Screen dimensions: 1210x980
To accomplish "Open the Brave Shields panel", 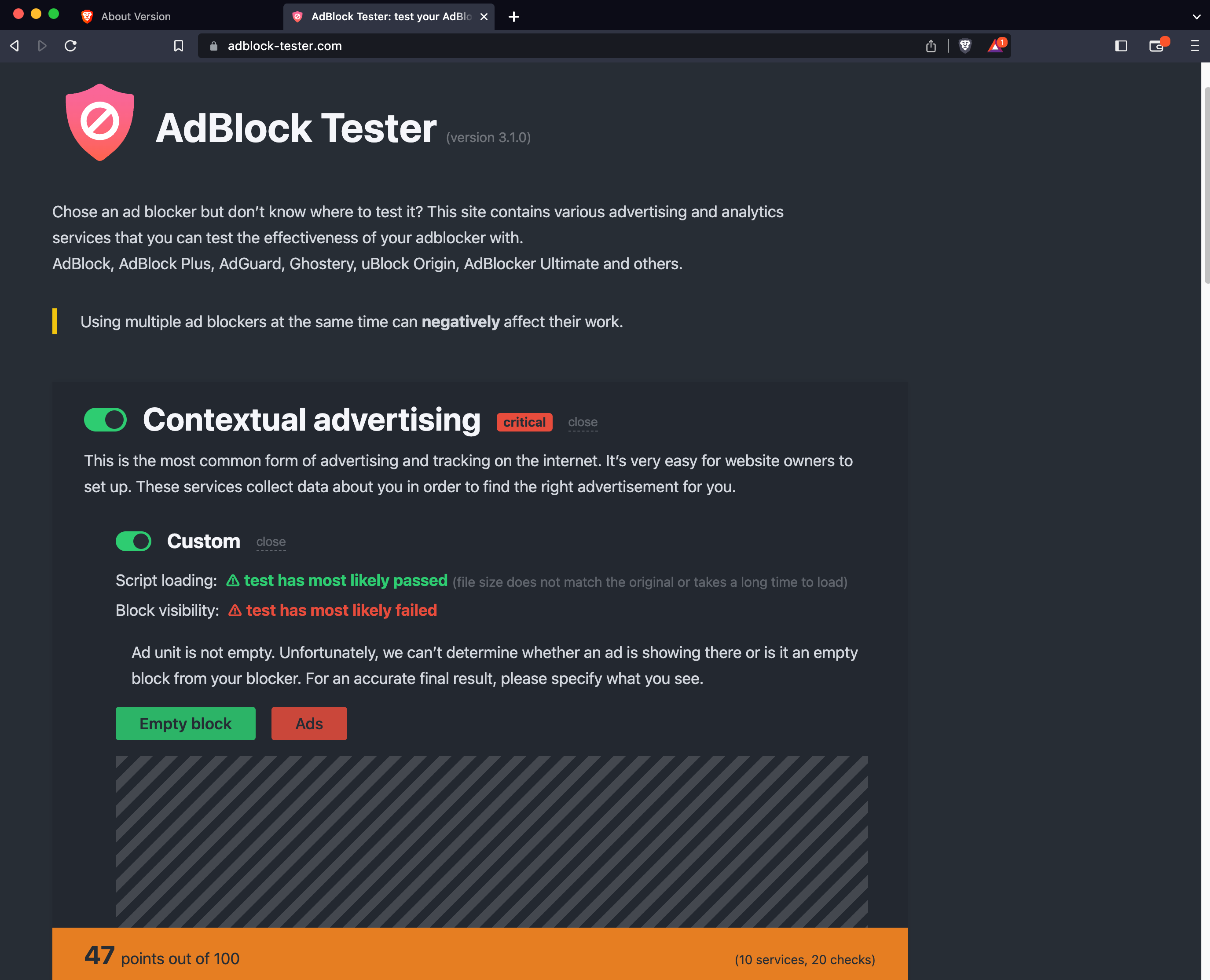I will click(x=965, y=46).
